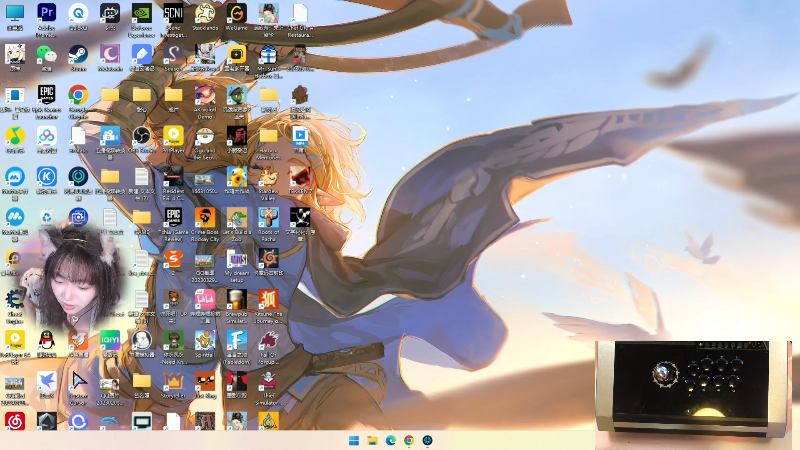Open the green WeChat desktop icon
The height and width of the screenshot is (450, 800).
(46, 54)
